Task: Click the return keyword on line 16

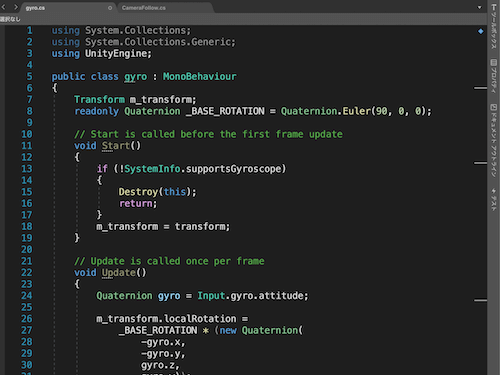Action: click(135, 203)
